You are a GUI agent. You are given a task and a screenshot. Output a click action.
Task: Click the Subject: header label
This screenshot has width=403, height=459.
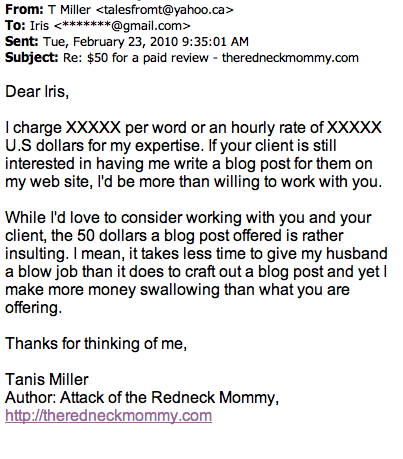coord(32,58)
